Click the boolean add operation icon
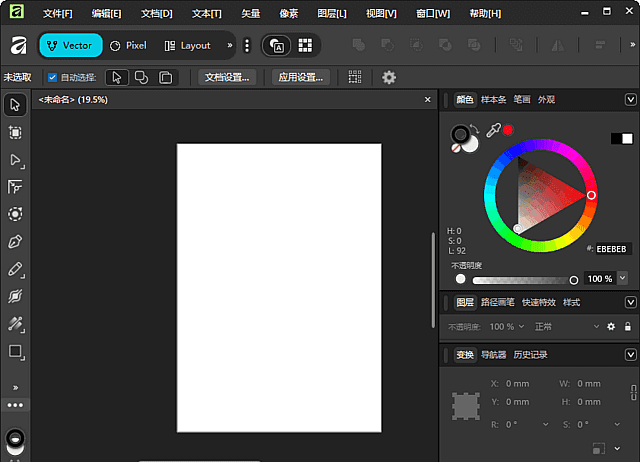 [359, 45]
